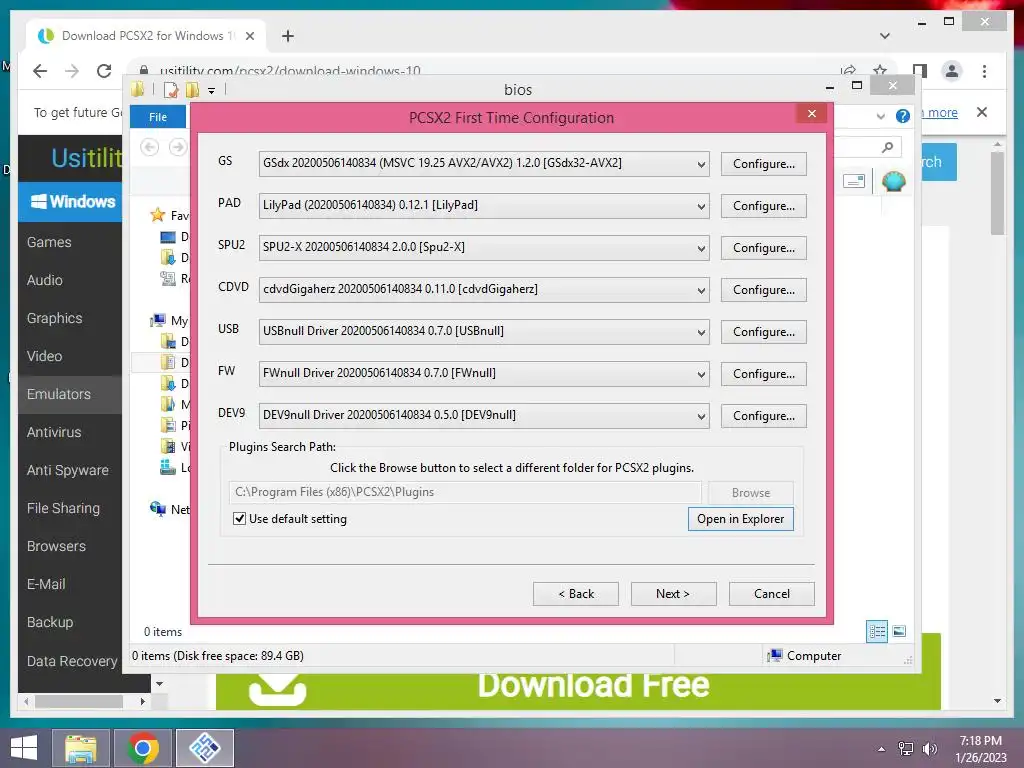Open the explorer help question mark
The height and width of the screenshot is (768, 1024).
point(903,116)
